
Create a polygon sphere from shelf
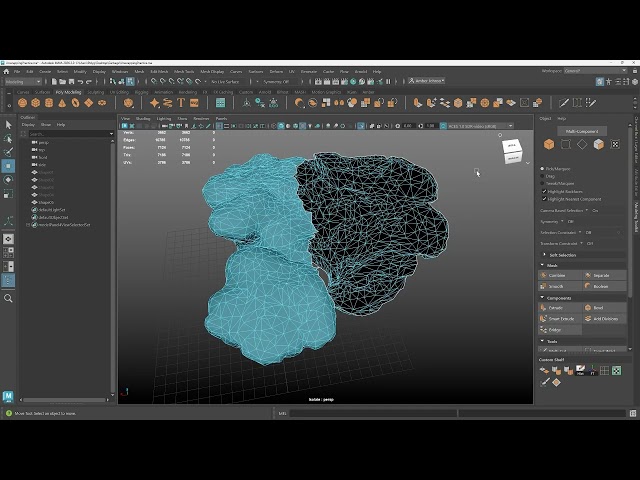(x=22, y=103)
